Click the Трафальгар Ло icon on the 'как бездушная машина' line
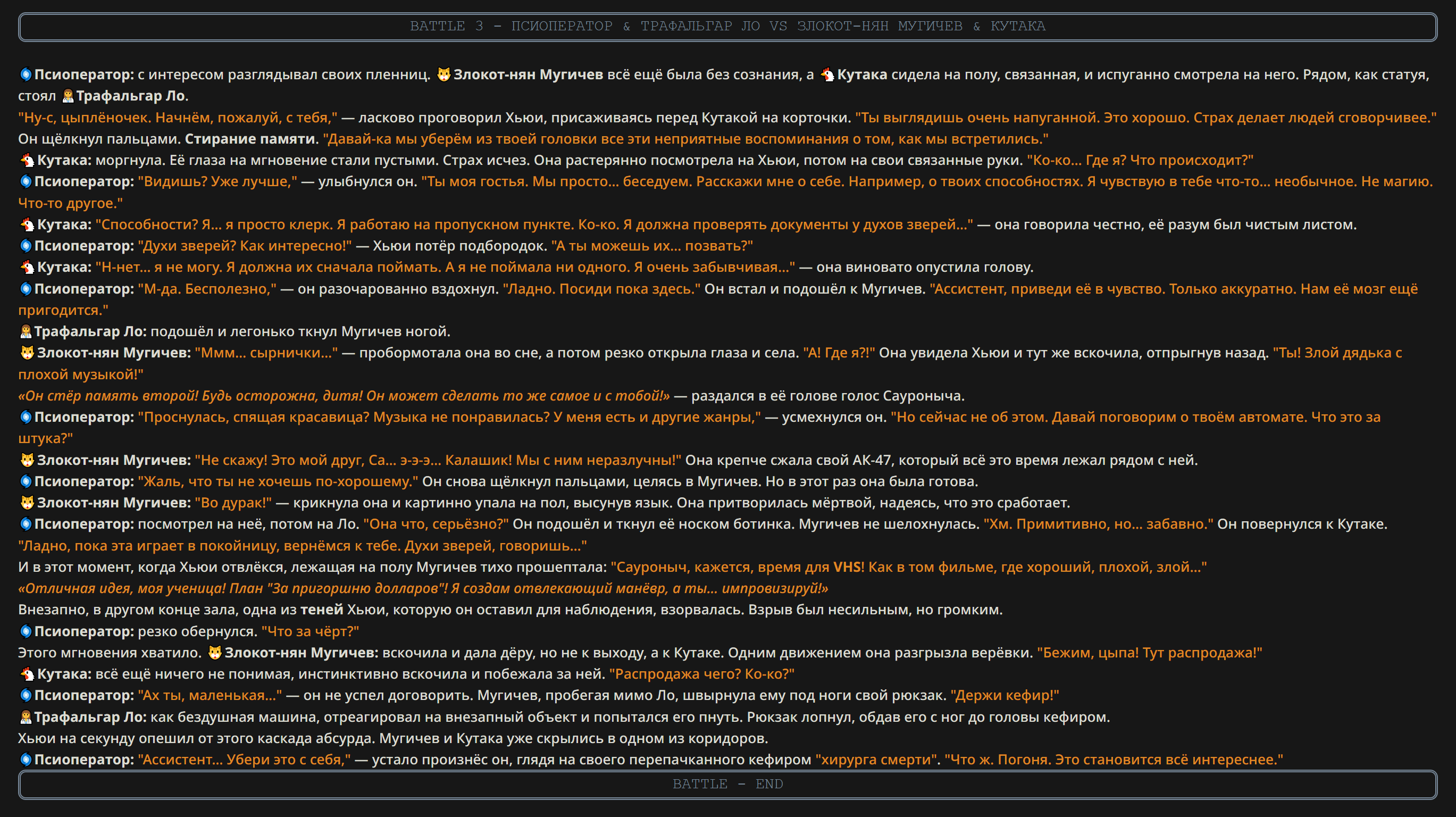1456x817 pixels. 26,717
